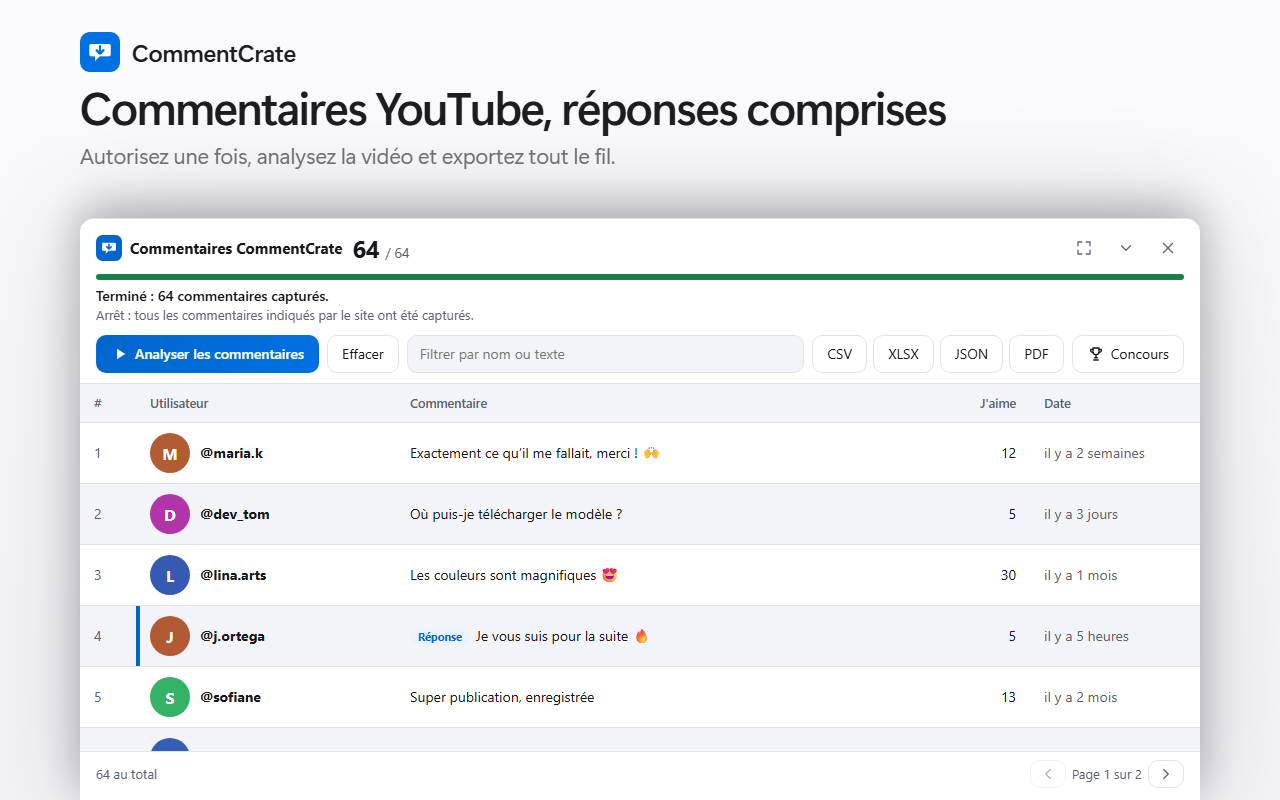Open the Concours trophy button

pos(1128,354)
